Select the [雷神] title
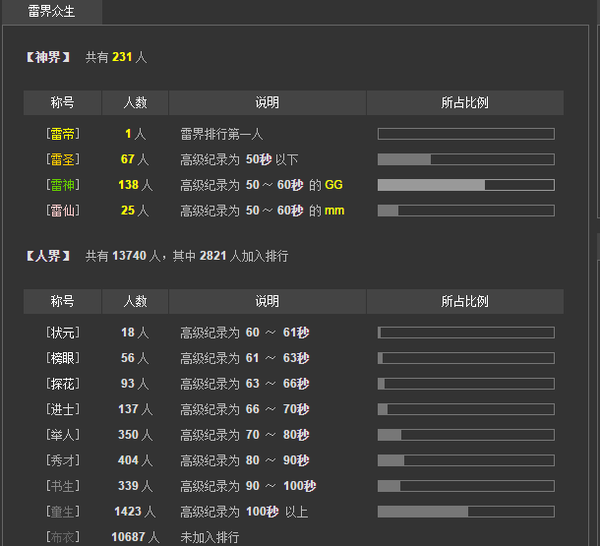 (x=63, y=185)
